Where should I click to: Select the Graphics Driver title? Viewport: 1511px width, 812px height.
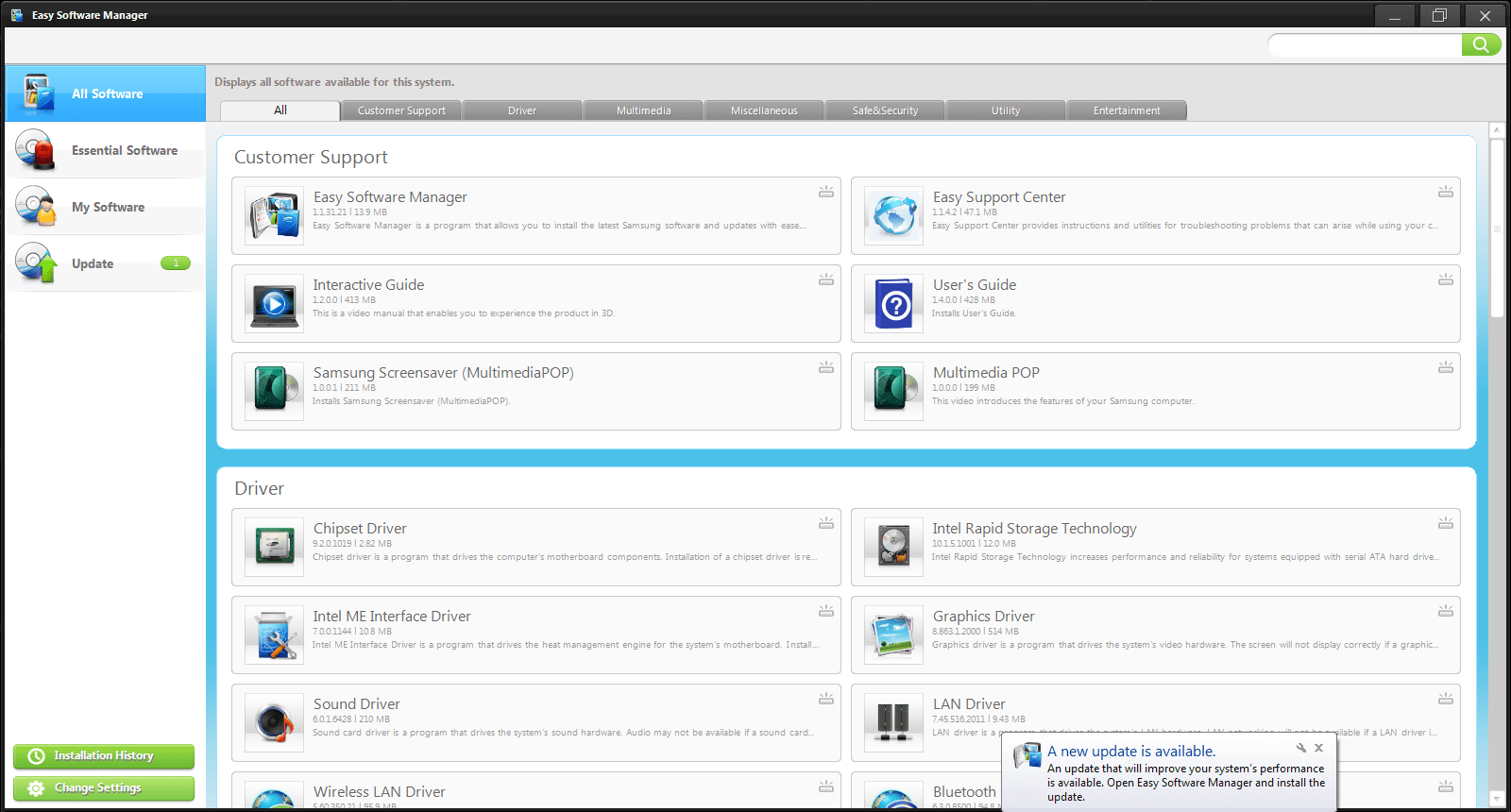984,617
